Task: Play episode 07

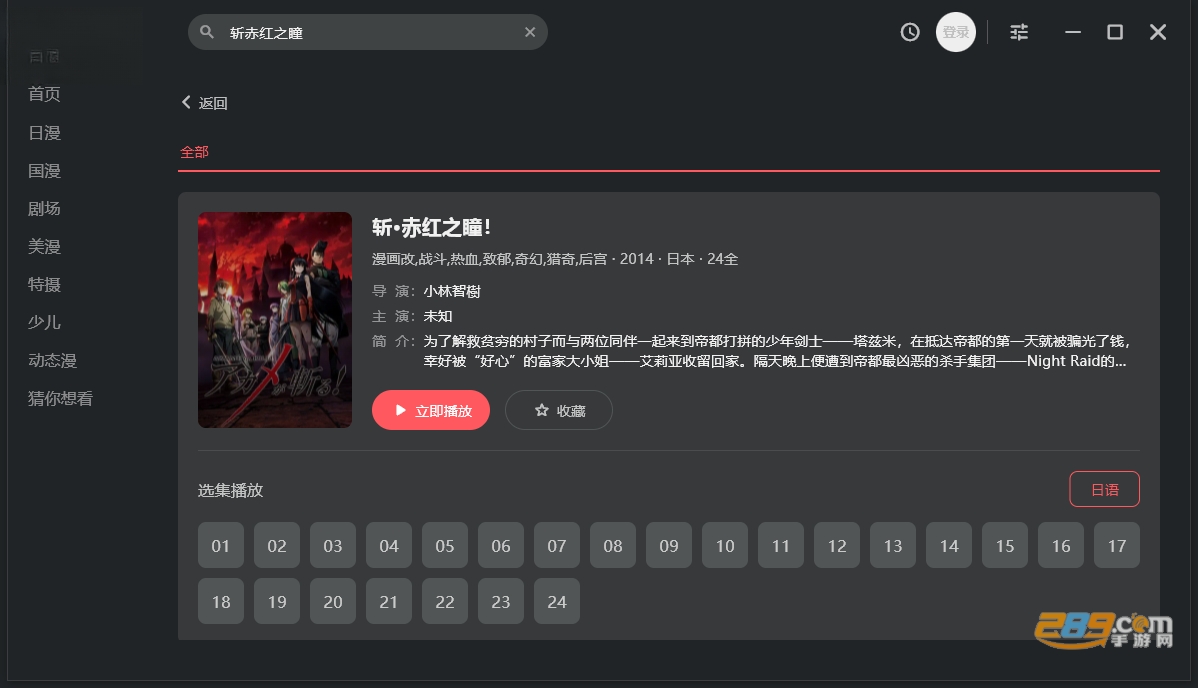Action: click(557, 546)
